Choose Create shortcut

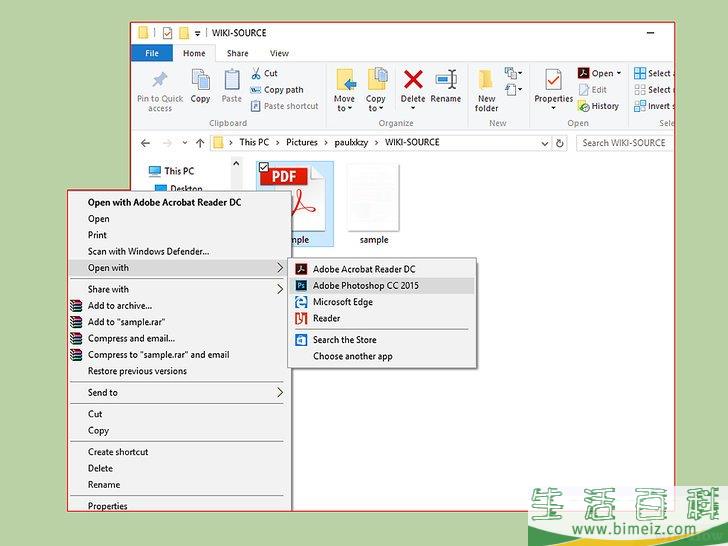pyautogui.click(x=180, y=452)
